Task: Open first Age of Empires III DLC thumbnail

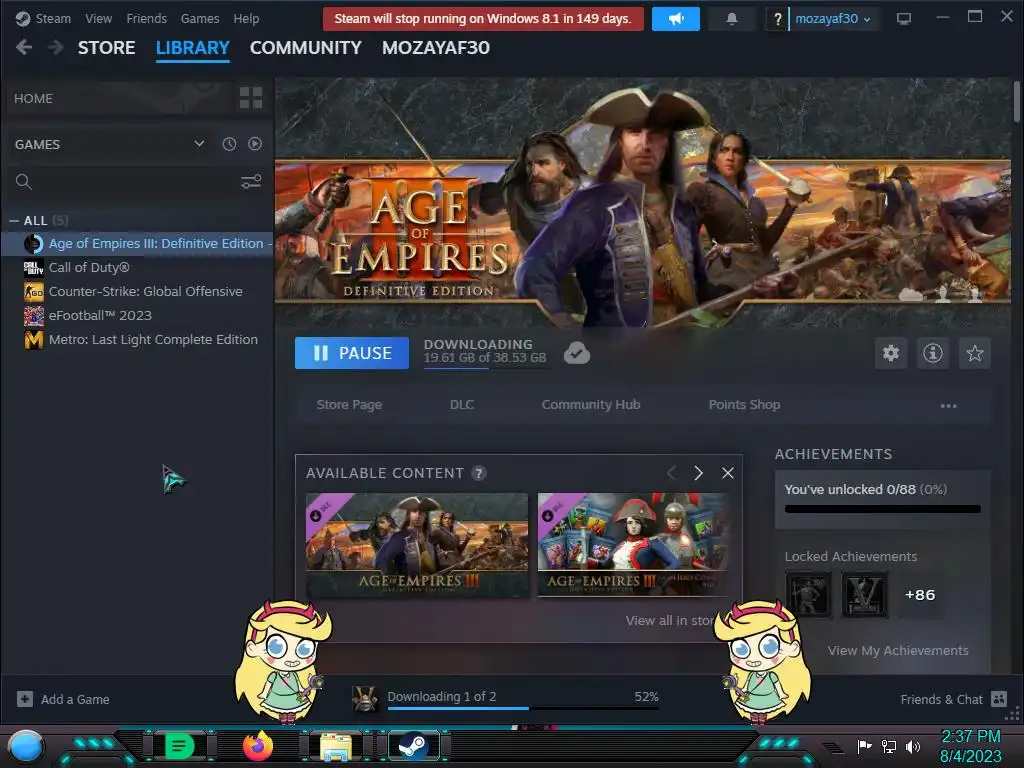Action: pos(417,545)
